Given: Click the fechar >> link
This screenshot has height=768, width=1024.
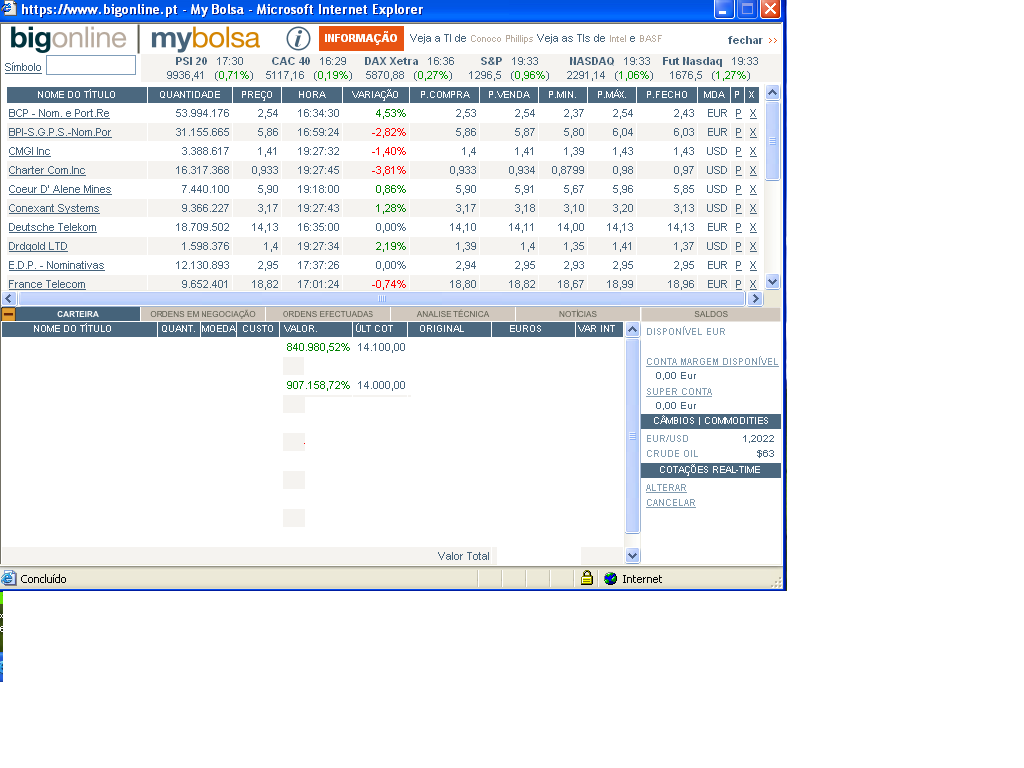Looking at the screenshot, I should pyautogui.click(x=752, y=40).
